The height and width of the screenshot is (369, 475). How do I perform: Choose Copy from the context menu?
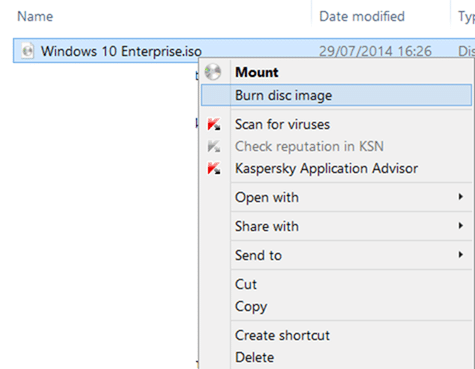[x=336, y=306]
